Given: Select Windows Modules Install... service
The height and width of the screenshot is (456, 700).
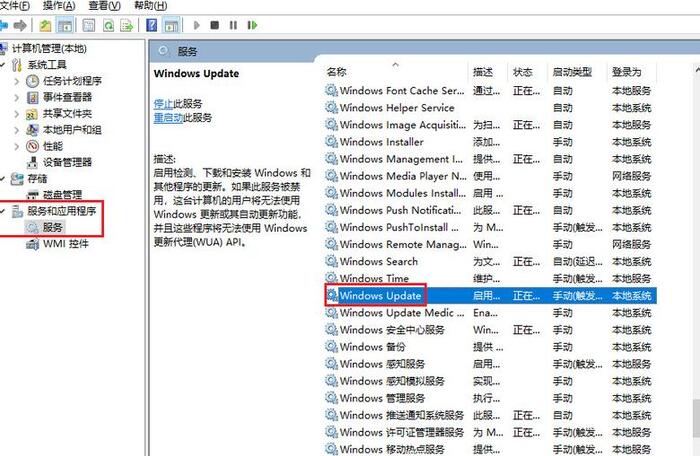Looking at the screenshot, I should pyautogui.click(x=490, y=193).
